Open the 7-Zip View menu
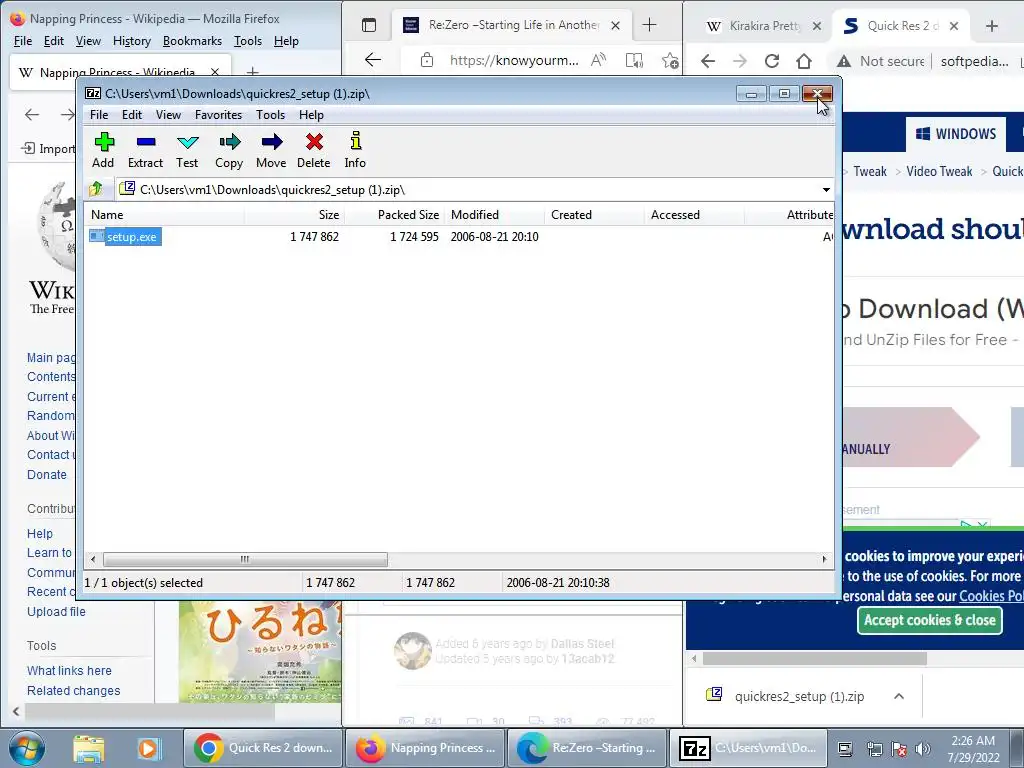The image size is (1024, 768). (168, 115)
